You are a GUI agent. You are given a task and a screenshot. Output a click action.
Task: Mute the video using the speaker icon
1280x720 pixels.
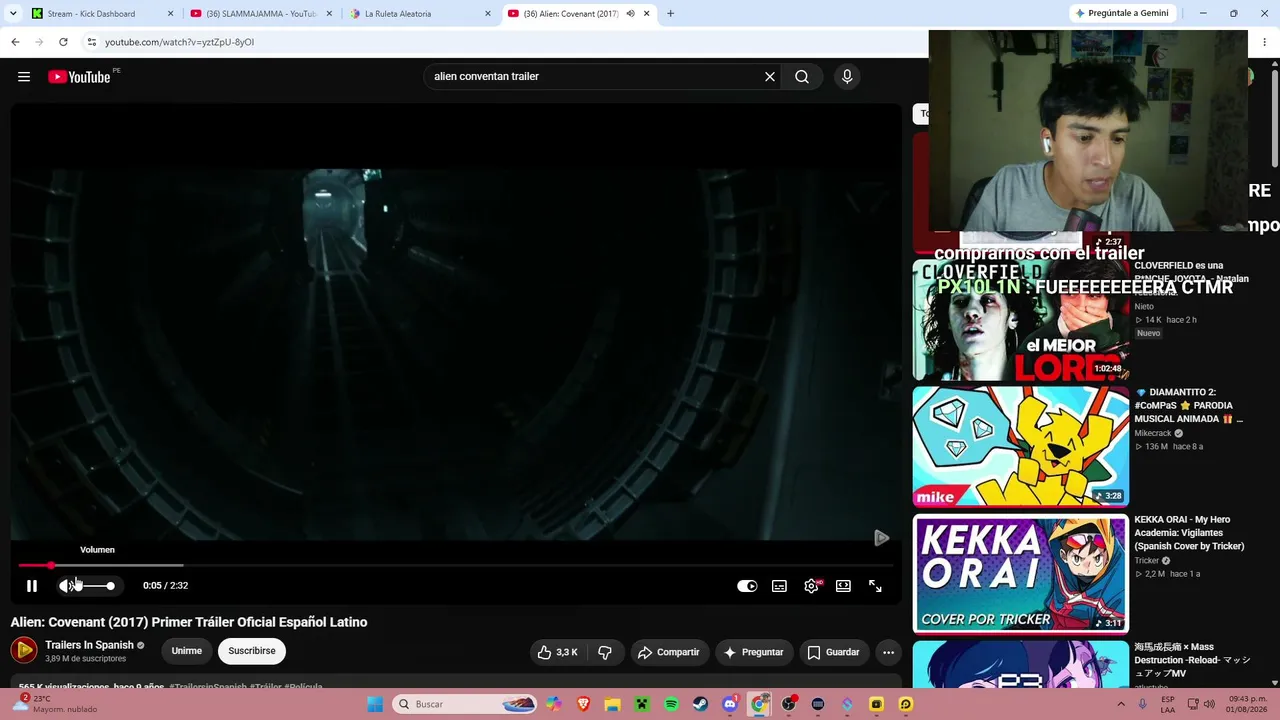coord(66,586)
